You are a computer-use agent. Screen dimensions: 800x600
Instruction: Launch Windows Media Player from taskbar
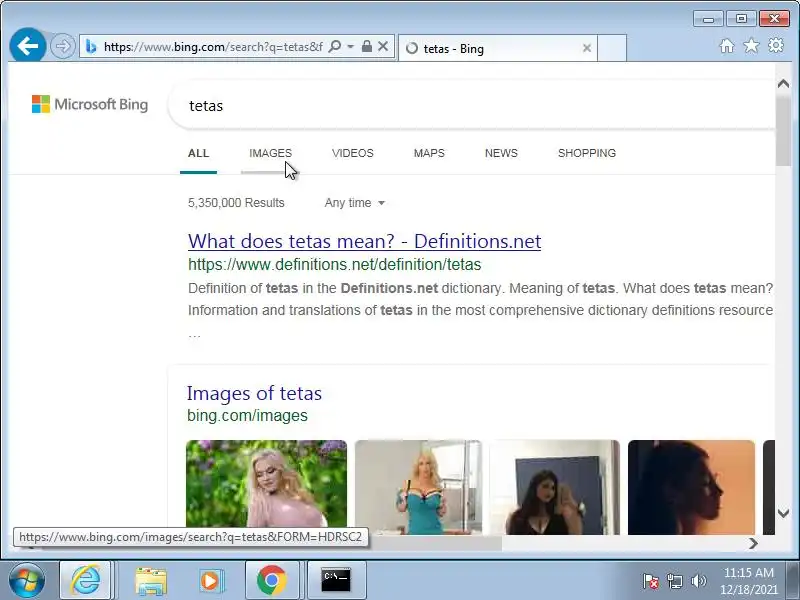point(211,581)
